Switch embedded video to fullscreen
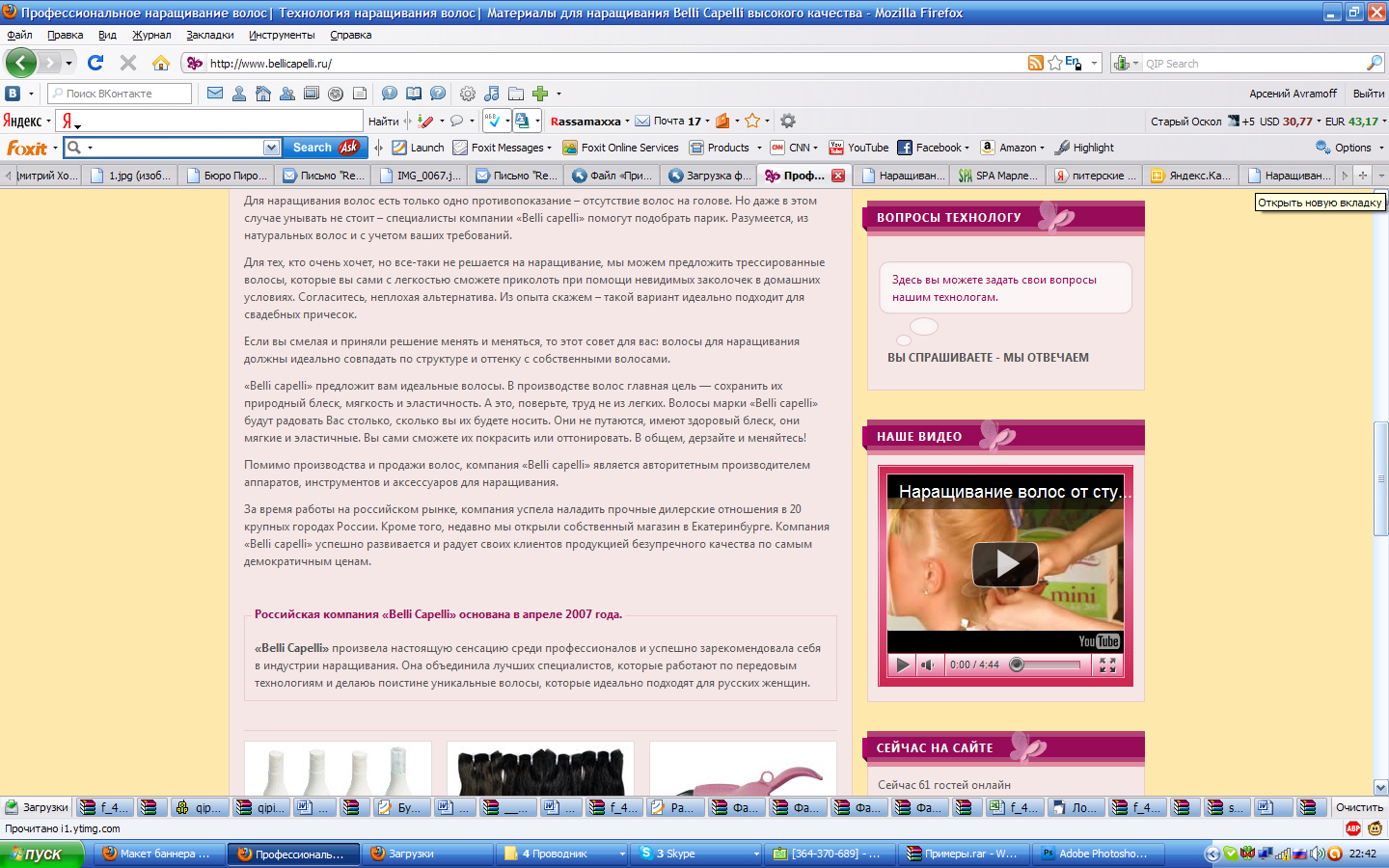 point(1107,665)
